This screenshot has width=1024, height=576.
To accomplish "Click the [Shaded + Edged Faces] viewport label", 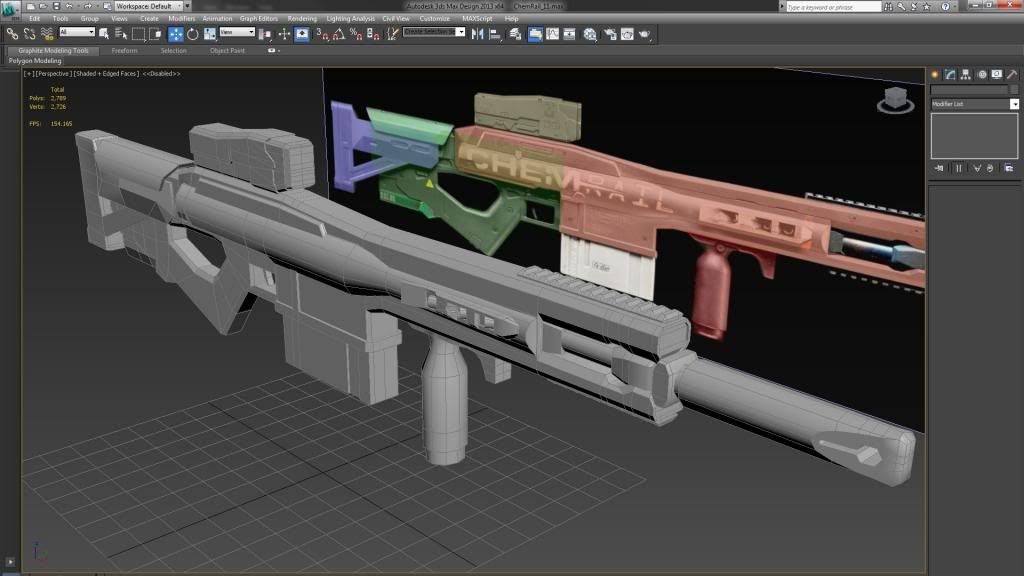I will click(x=106, y=74).
